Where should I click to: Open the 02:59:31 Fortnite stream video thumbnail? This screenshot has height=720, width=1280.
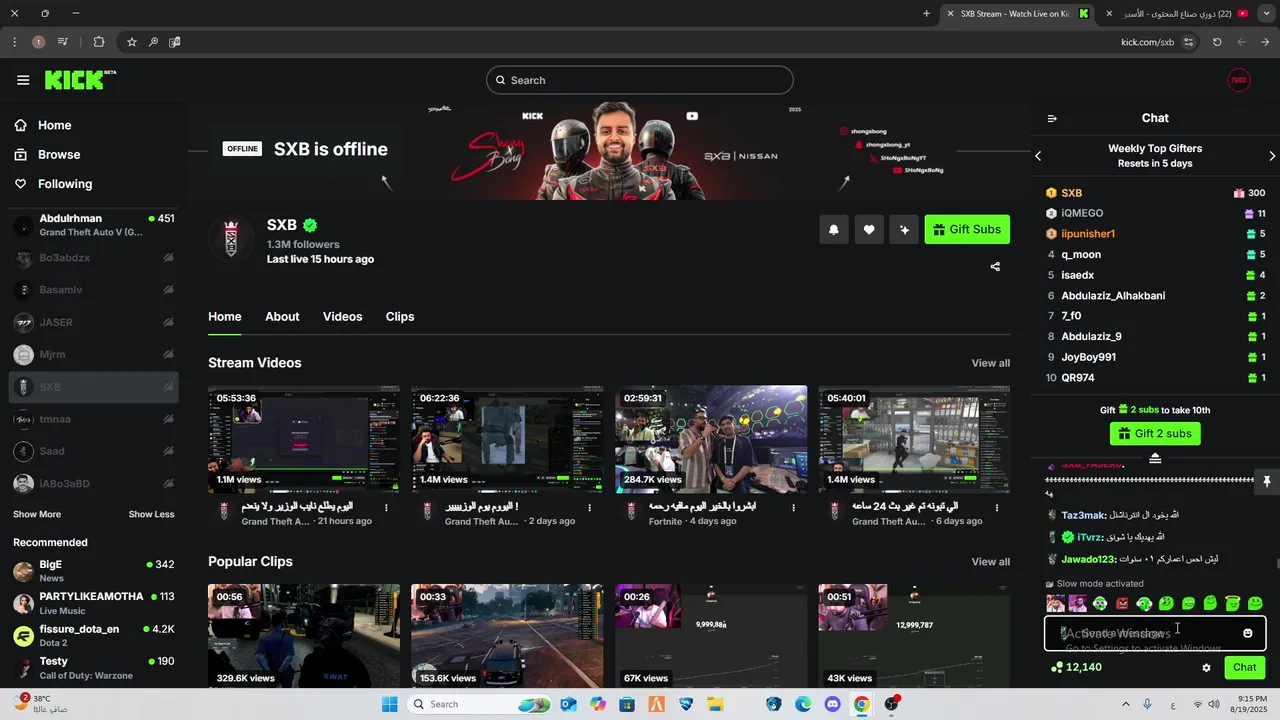(711, 439)
